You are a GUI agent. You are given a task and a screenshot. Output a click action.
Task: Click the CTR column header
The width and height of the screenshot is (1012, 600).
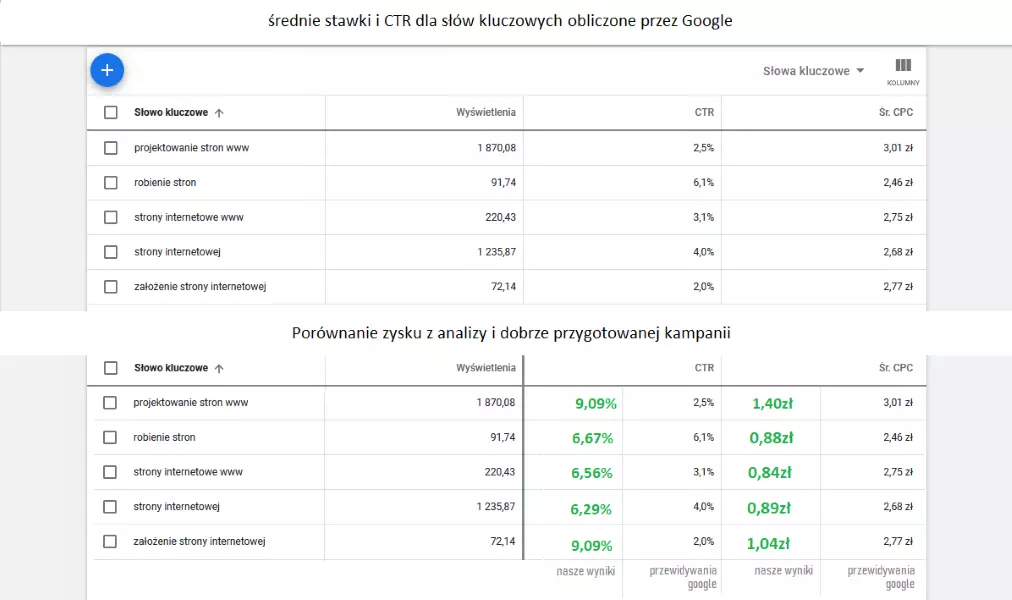pyautogui.click(x=705, y=112)
